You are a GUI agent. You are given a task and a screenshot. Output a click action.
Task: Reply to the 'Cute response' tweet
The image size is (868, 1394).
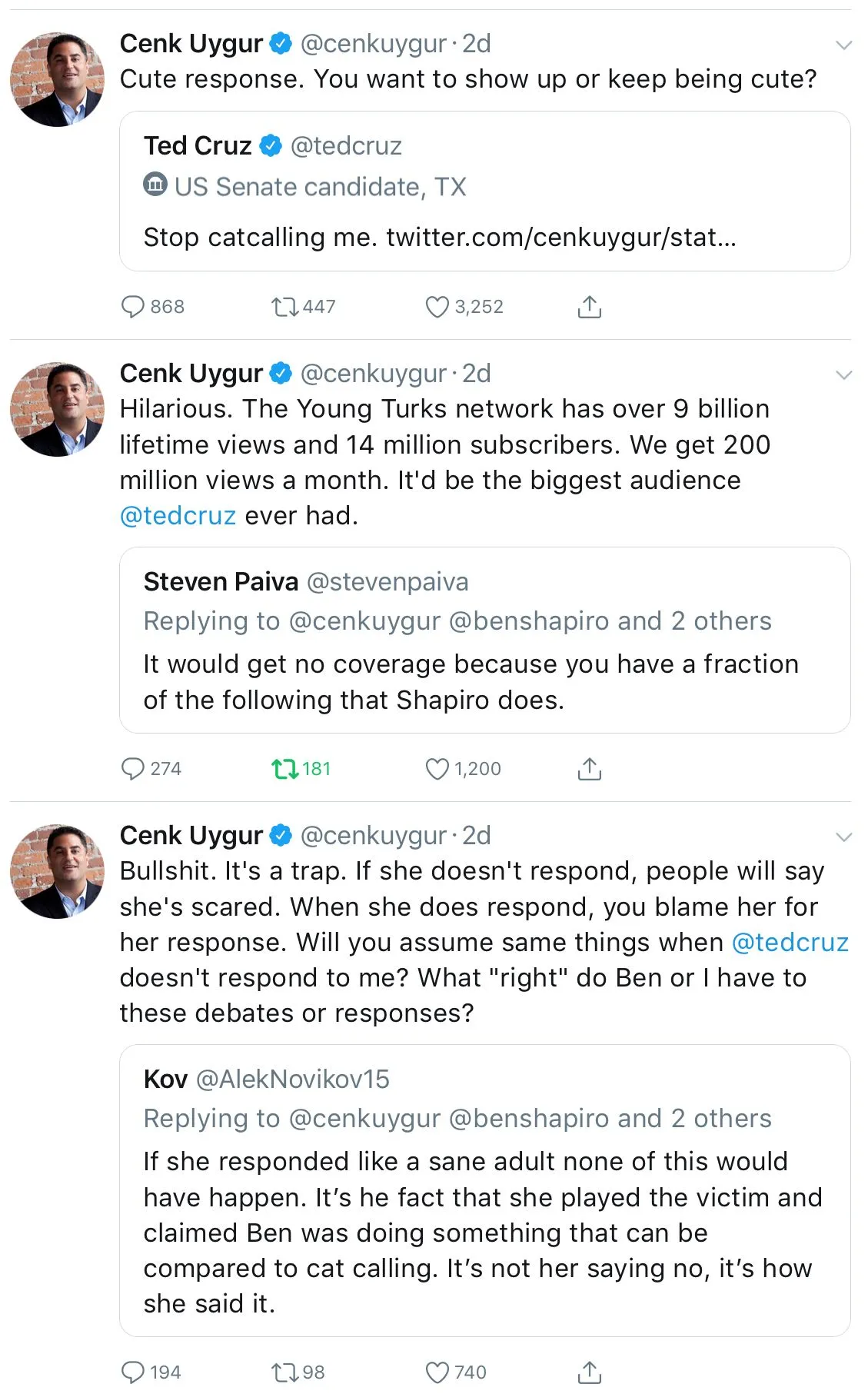[x=133, y=307]
